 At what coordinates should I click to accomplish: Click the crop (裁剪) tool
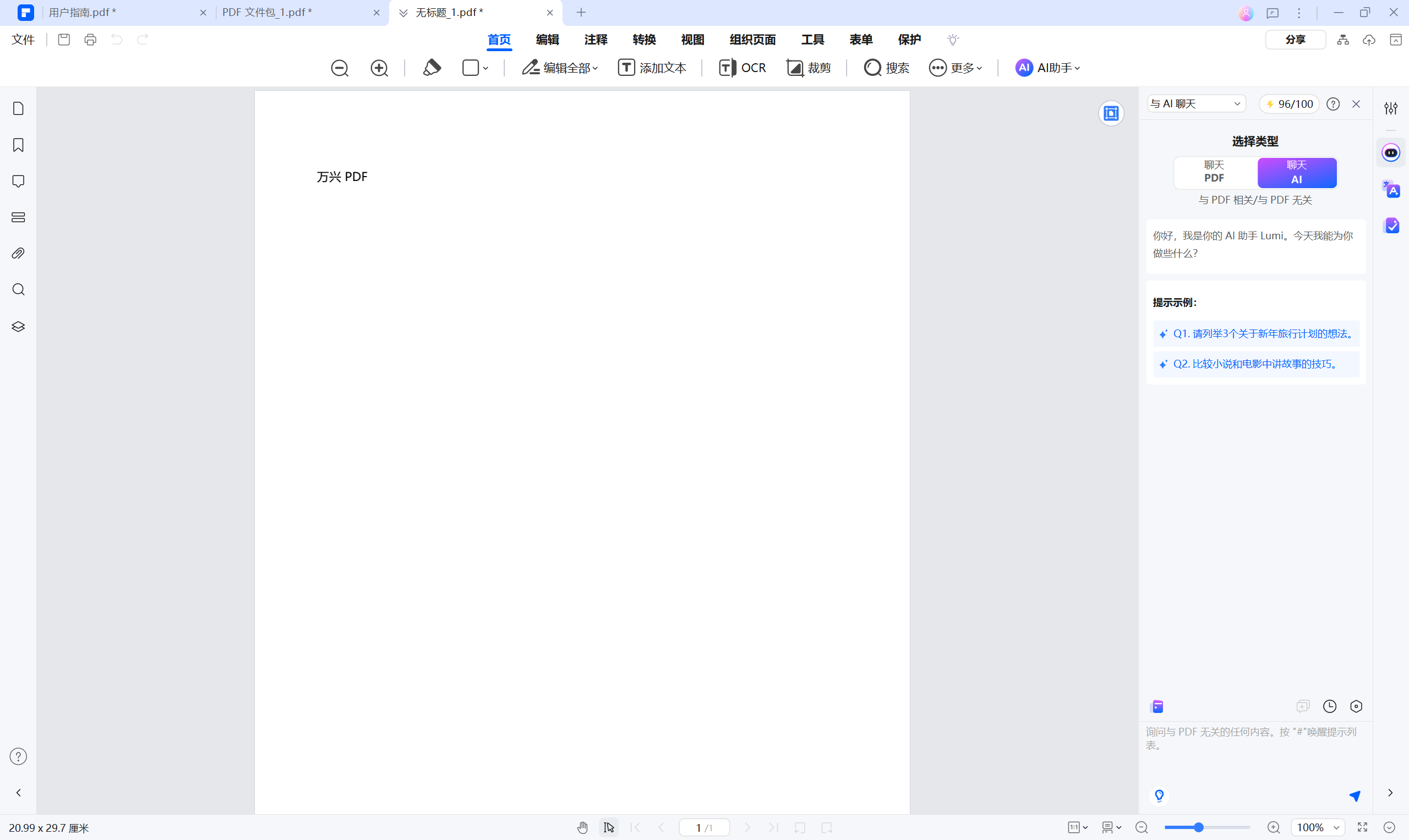pyautogui.click(x=808, y=68)
